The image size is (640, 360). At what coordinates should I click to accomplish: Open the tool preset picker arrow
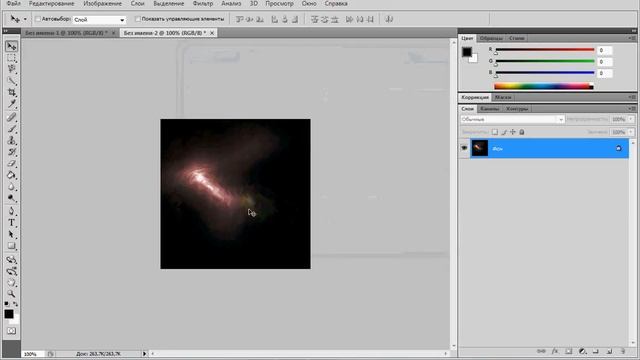coord(25,19)
